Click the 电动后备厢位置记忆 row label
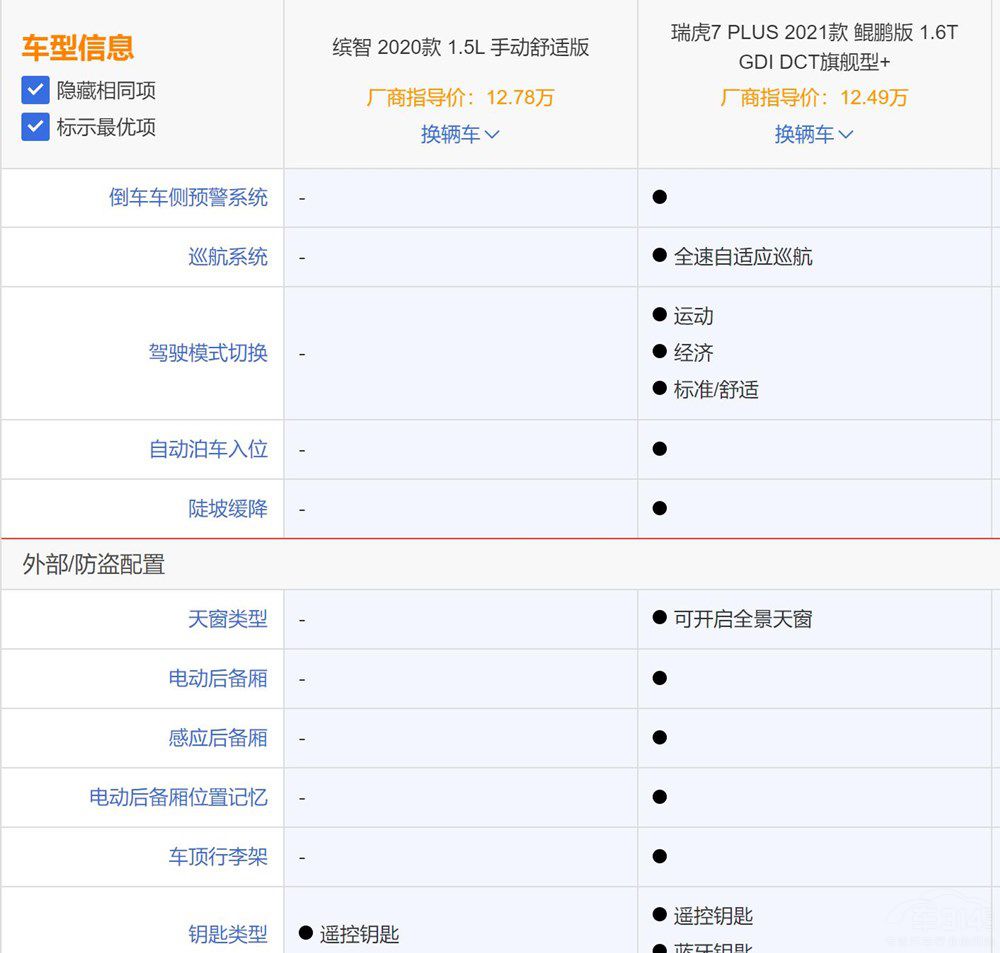The image size is (1000, 953). 178,797
